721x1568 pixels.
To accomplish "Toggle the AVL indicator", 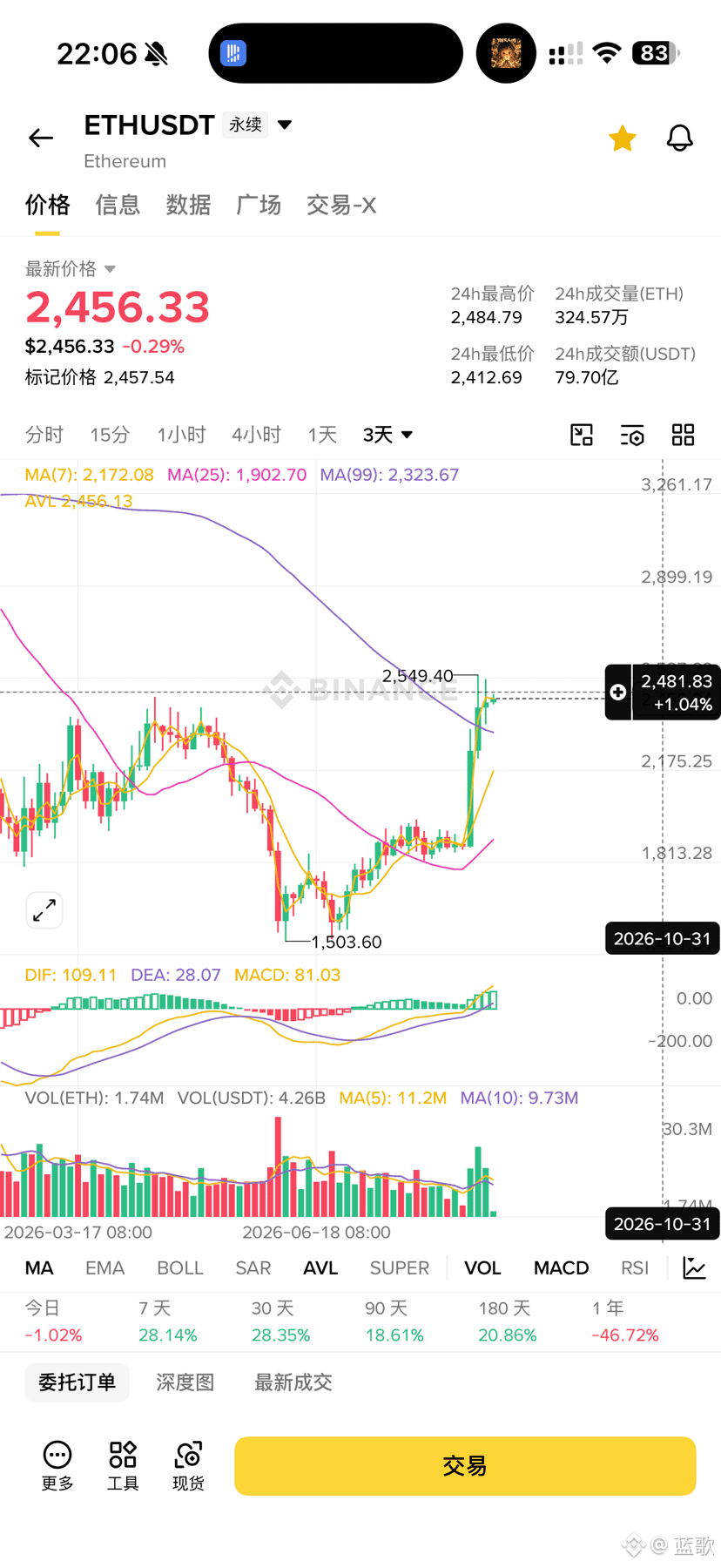I will coord(320,1267).
